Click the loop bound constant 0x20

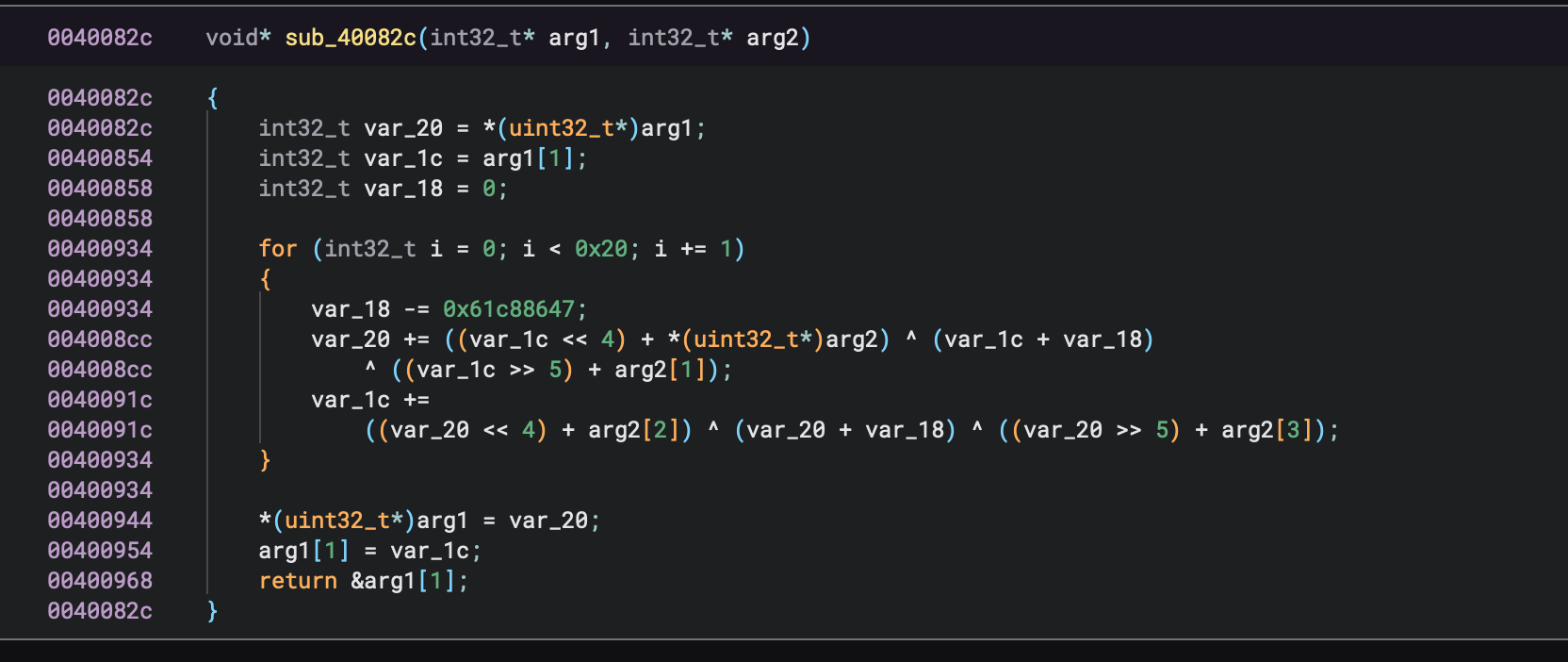coord(601,249)
